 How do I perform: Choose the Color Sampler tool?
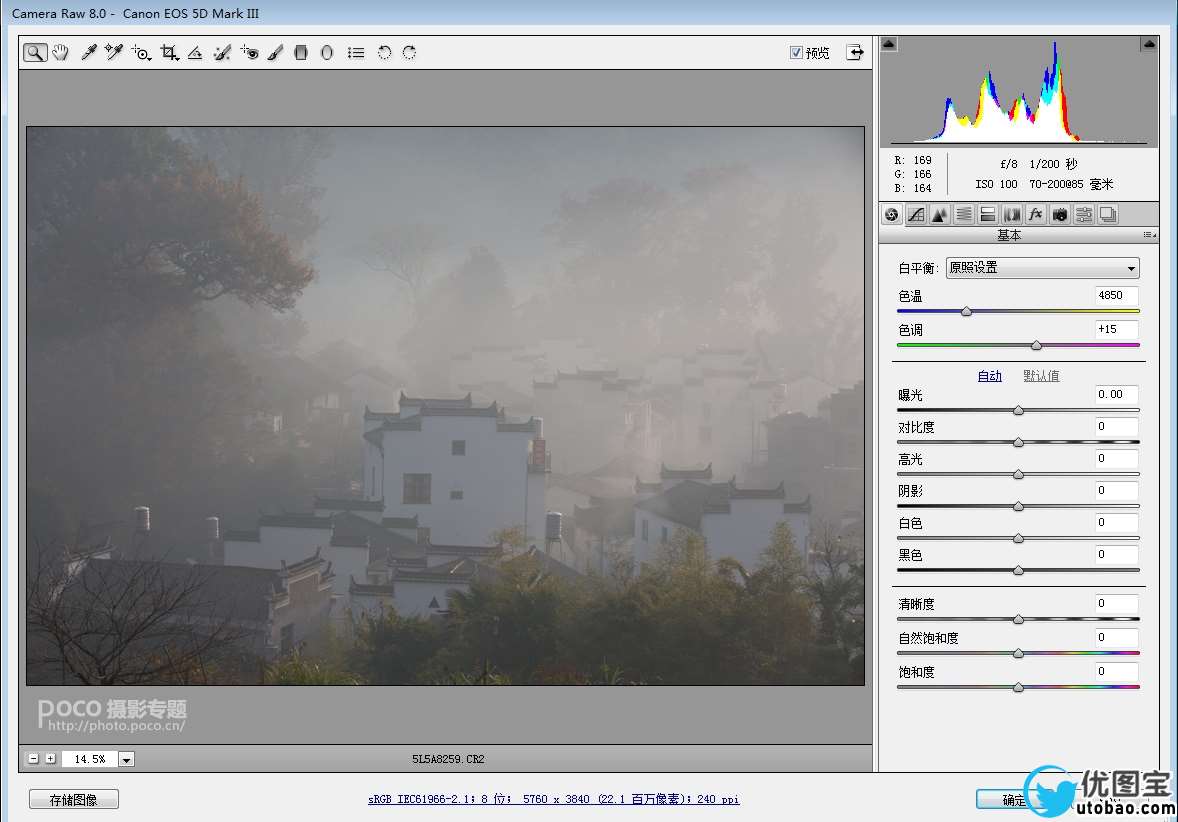click(113, 53)
